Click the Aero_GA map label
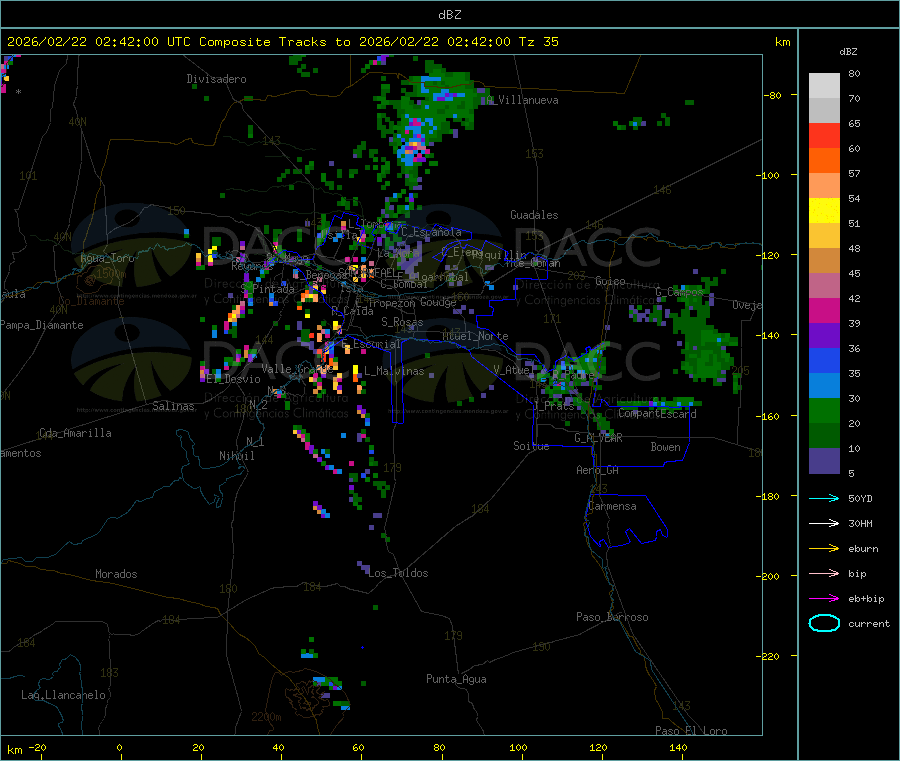Viewport: 900px width, 761px height. [x=598, y=470]
